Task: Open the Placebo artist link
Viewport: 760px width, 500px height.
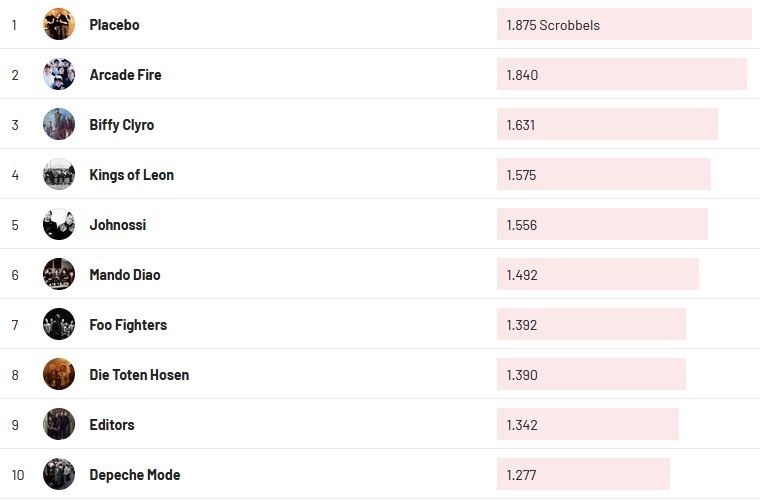Action: click(x=114, y=25)
